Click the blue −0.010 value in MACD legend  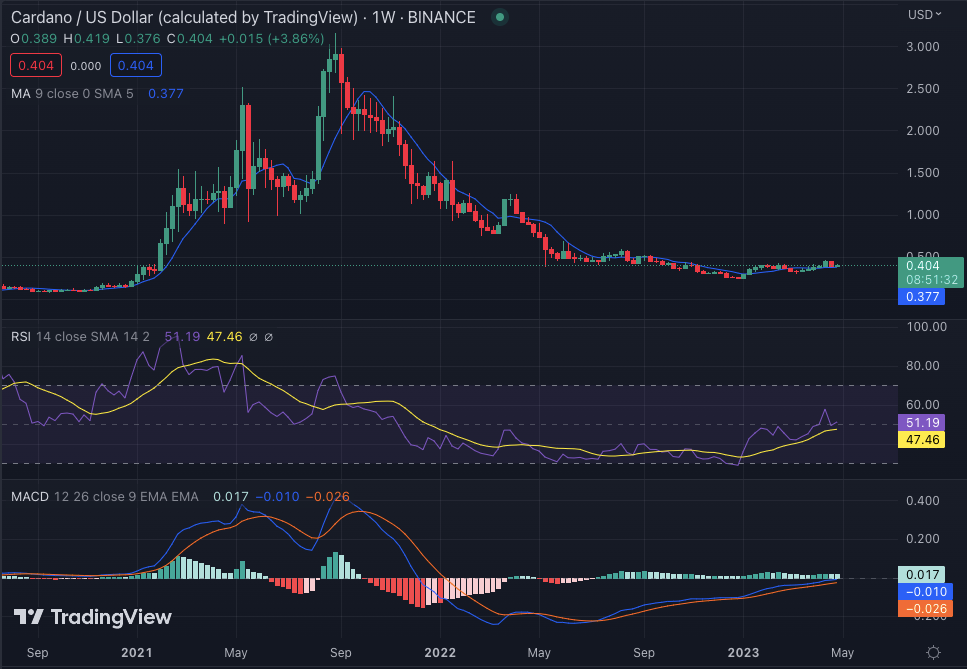pyautogui.click(x=277, y=496)
